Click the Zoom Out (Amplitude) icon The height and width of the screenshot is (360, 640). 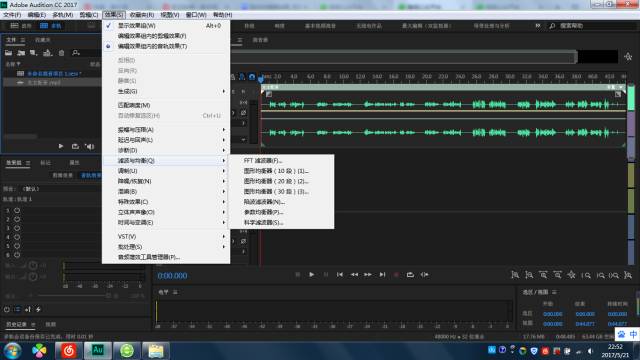[529, 275]
